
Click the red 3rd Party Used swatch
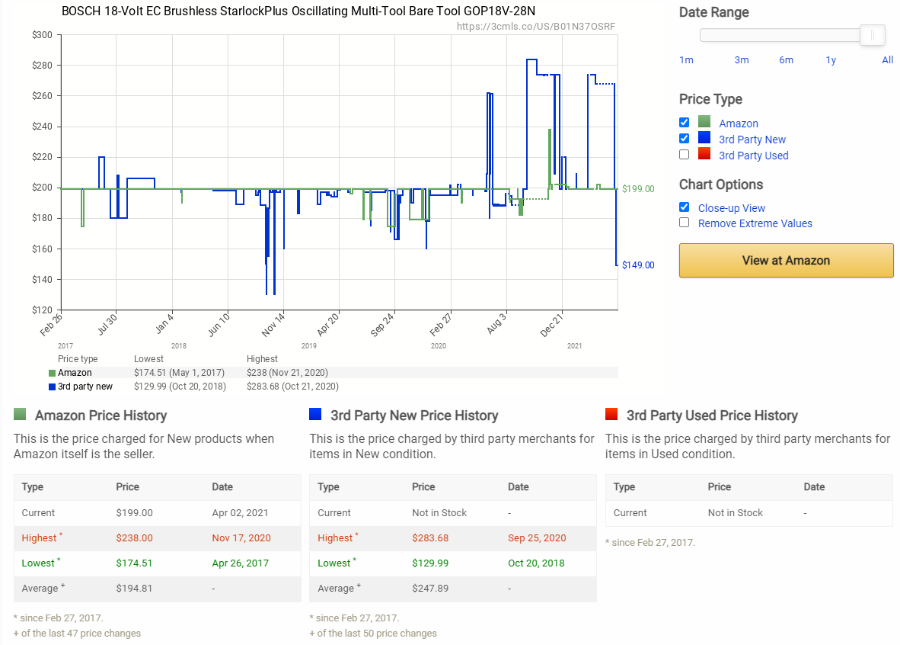tap(704, 154)
